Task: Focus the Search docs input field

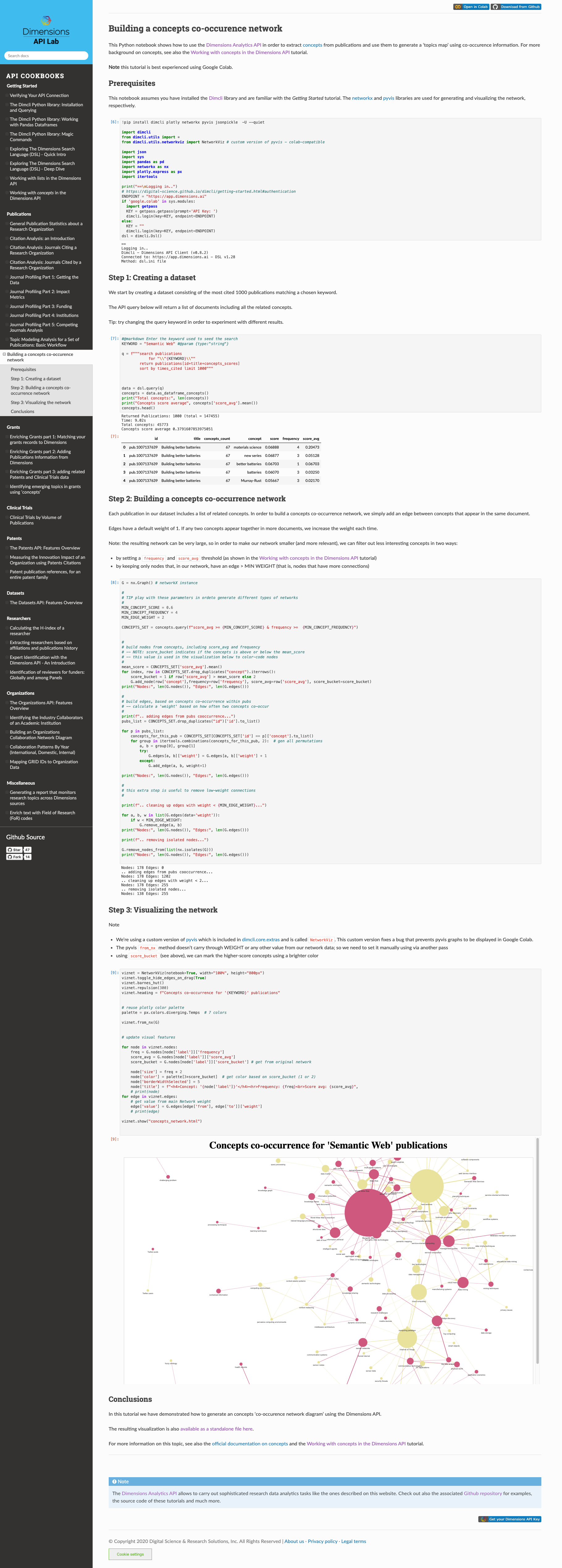Action: click(46, 55)
